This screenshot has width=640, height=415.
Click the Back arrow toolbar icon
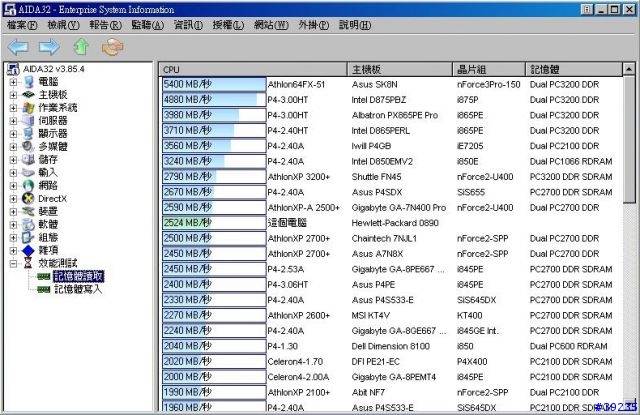click(18, 47)
